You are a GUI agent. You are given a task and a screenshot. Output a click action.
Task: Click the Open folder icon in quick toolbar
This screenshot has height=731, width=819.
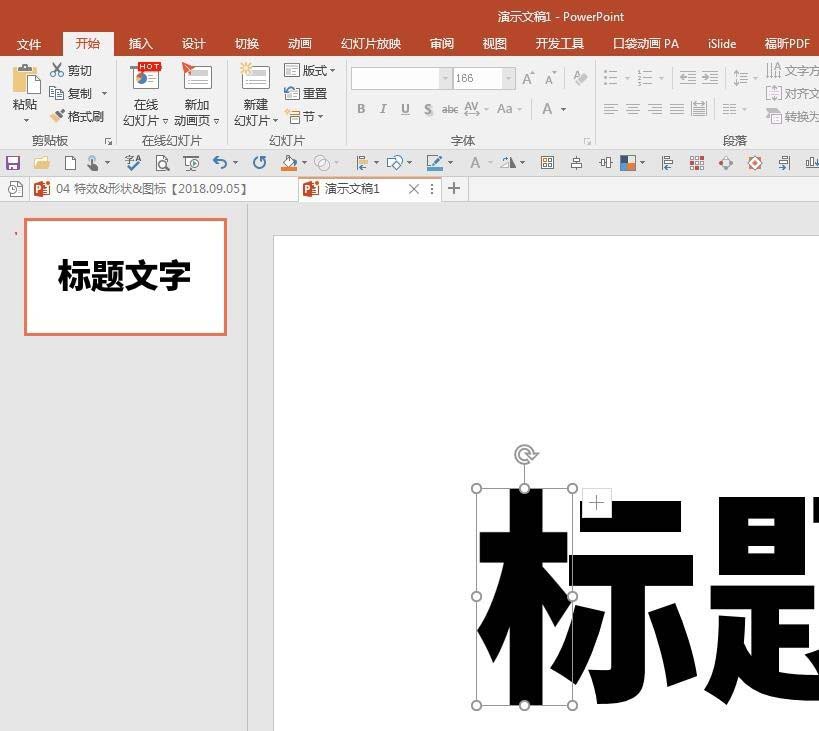[x=42, y=163]
